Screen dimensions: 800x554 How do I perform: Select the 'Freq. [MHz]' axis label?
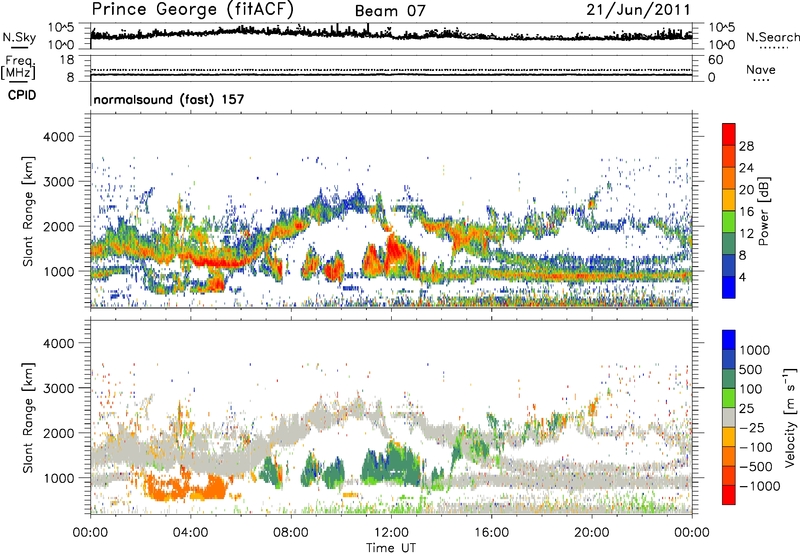click(x=18, y=67)
